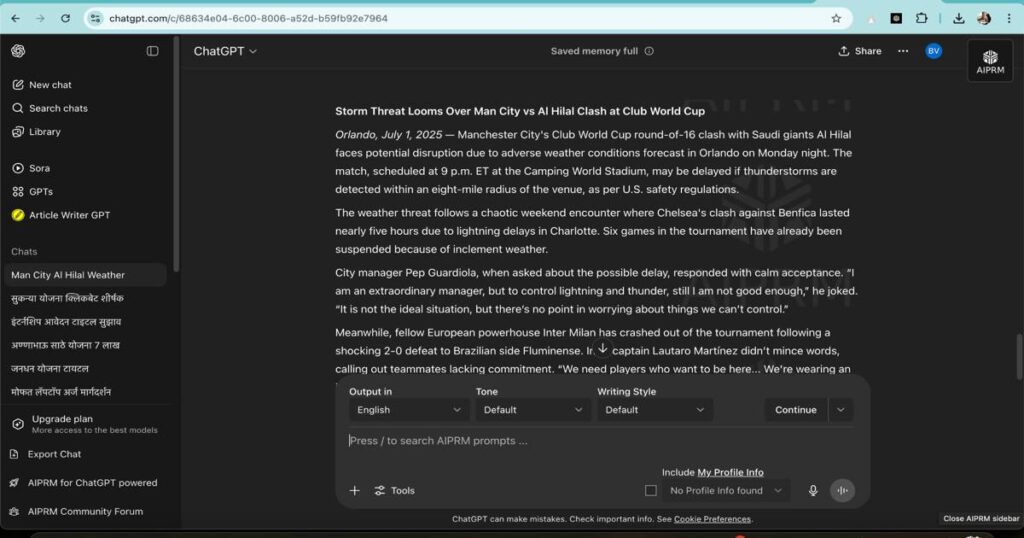Open the AIPRM sidebar panel button
Screen dimensions: 1024x538
990,61
